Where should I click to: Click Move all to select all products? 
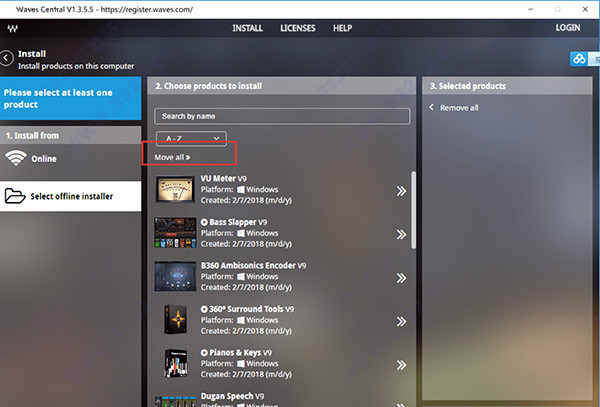point(173,157)
